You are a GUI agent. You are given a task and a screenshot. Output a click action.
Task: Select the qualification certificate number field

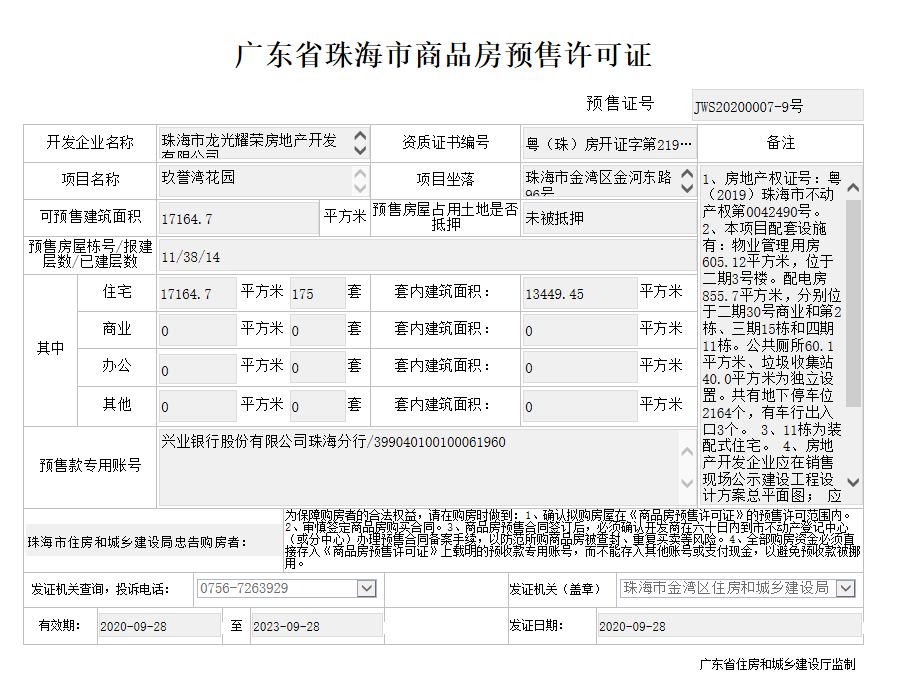point(608,143)
